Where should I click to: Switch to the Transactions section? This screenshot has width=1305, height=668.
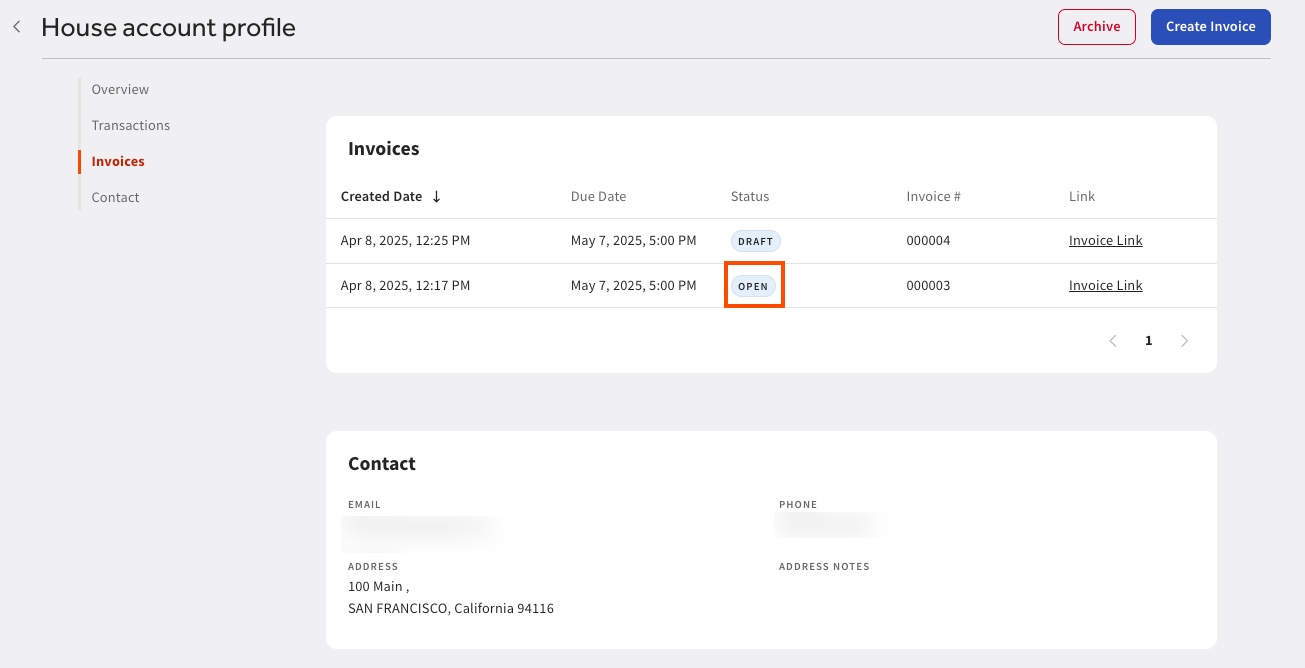point(130,125)
